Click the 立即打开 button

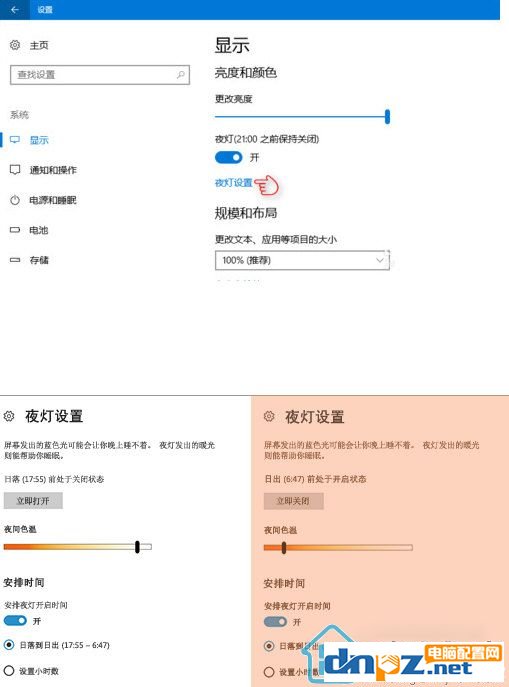coord(33,501)
